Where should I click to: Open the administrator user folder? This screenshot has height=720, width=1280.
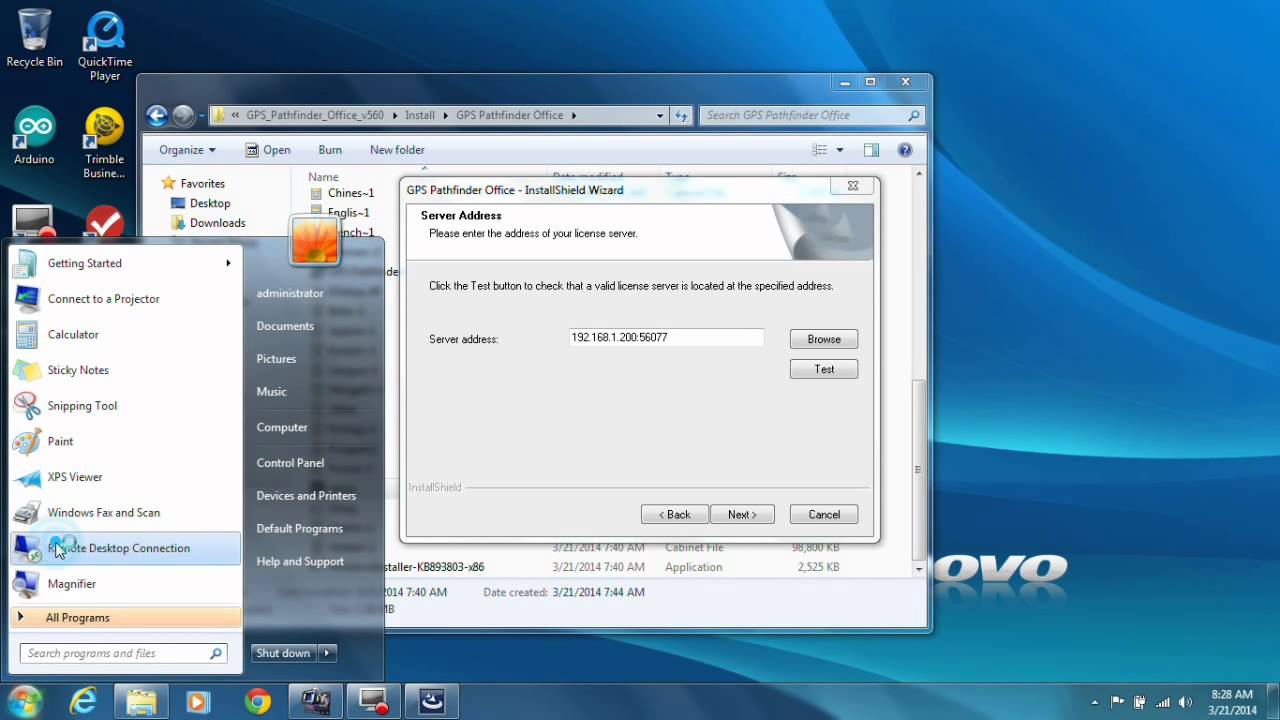click(x=290, y=293)
